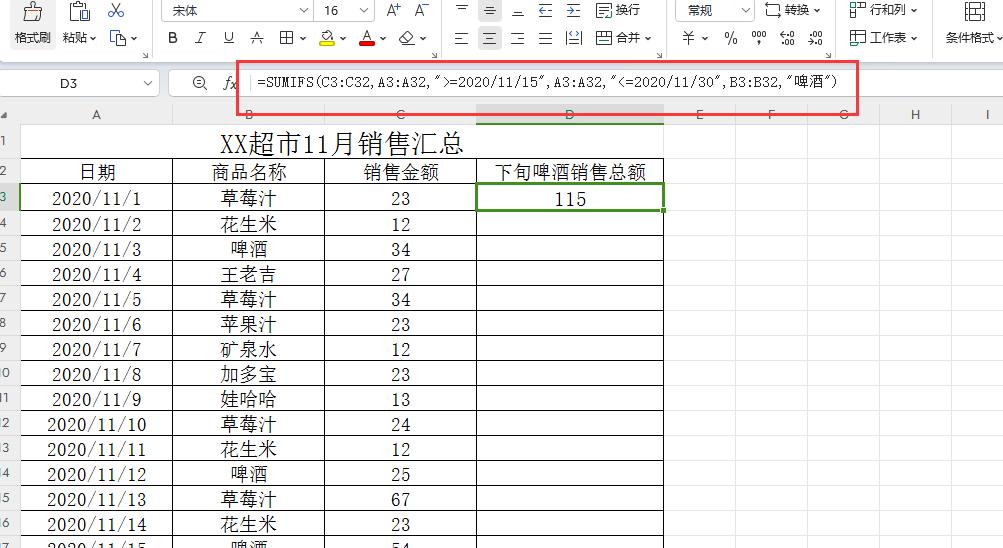Decrease decimal places
The image size is (1003, 548).
coord(816,38)
